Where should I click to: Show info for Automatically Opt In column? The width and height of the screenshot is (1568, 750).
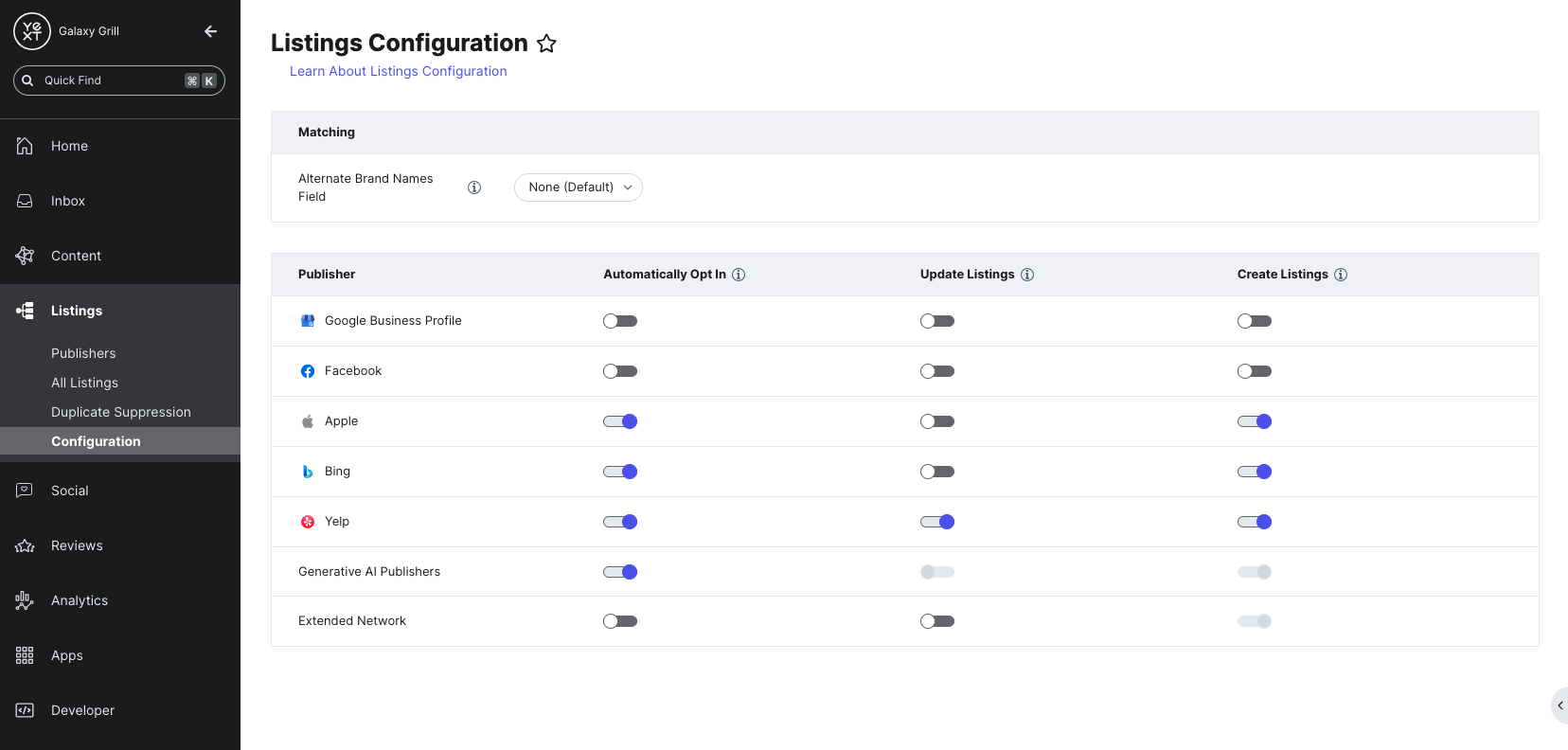point(739,275)
